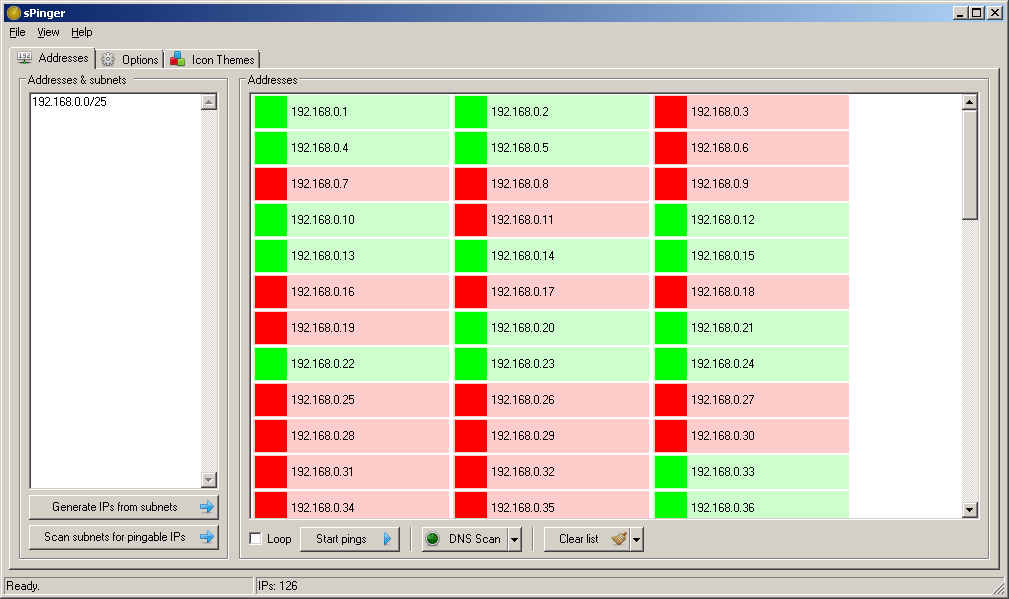This screenshot has width=1009, height=599.
Task: Click the colored blocks Icon Themes icon
Action: coord(178,60)
